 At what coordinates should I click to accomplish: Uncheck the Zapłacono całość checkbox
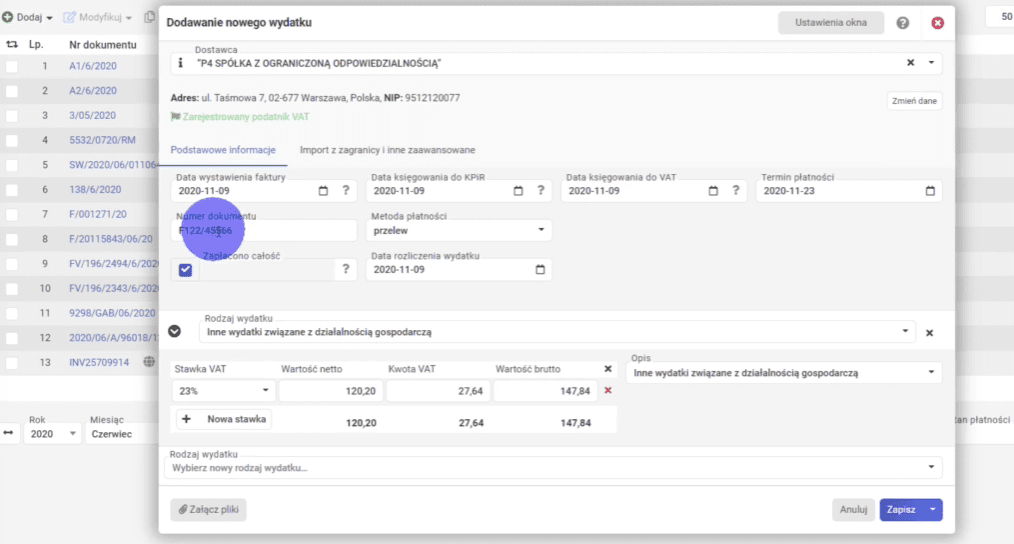[186, 269]
